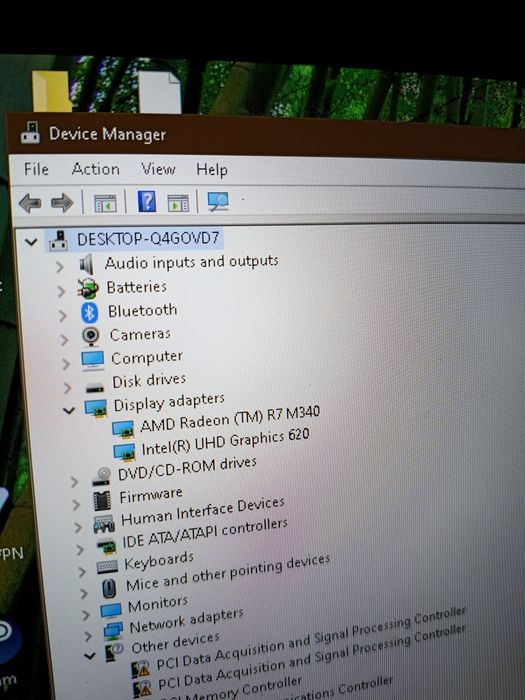Select Intel(R) UHD Graphics 620

coord(225,442)
